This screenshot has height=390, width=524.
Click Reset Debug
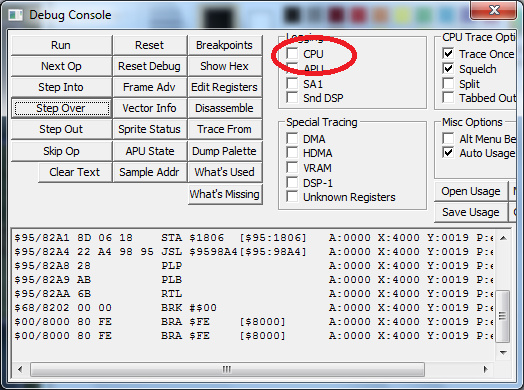point(149,66)
